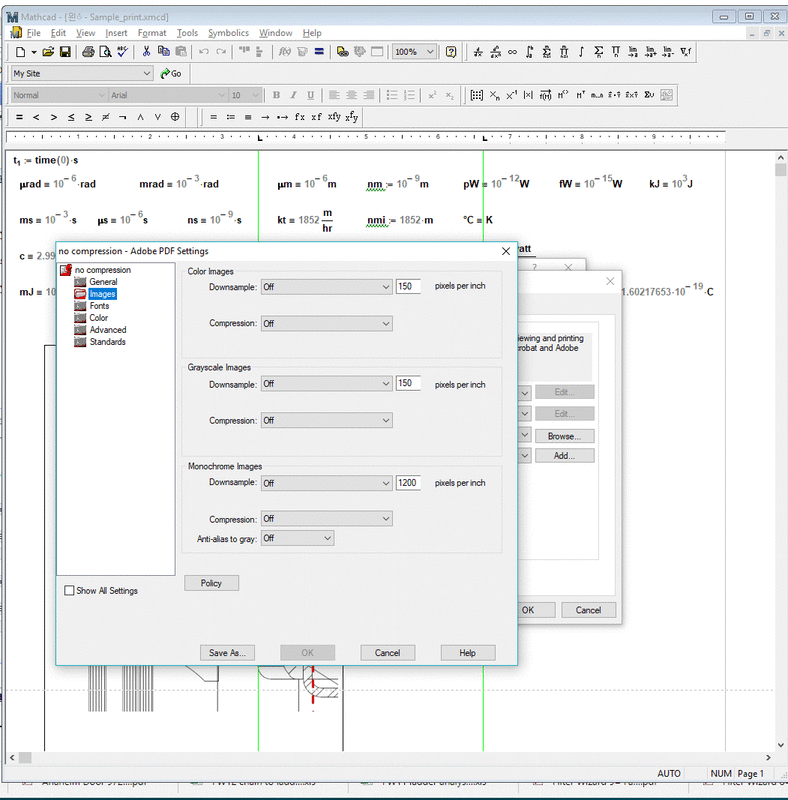Image resolution: width=788 pixels, height=800 pixels.
Task: Click the Help question mark icon
Action: coord(451,52)
